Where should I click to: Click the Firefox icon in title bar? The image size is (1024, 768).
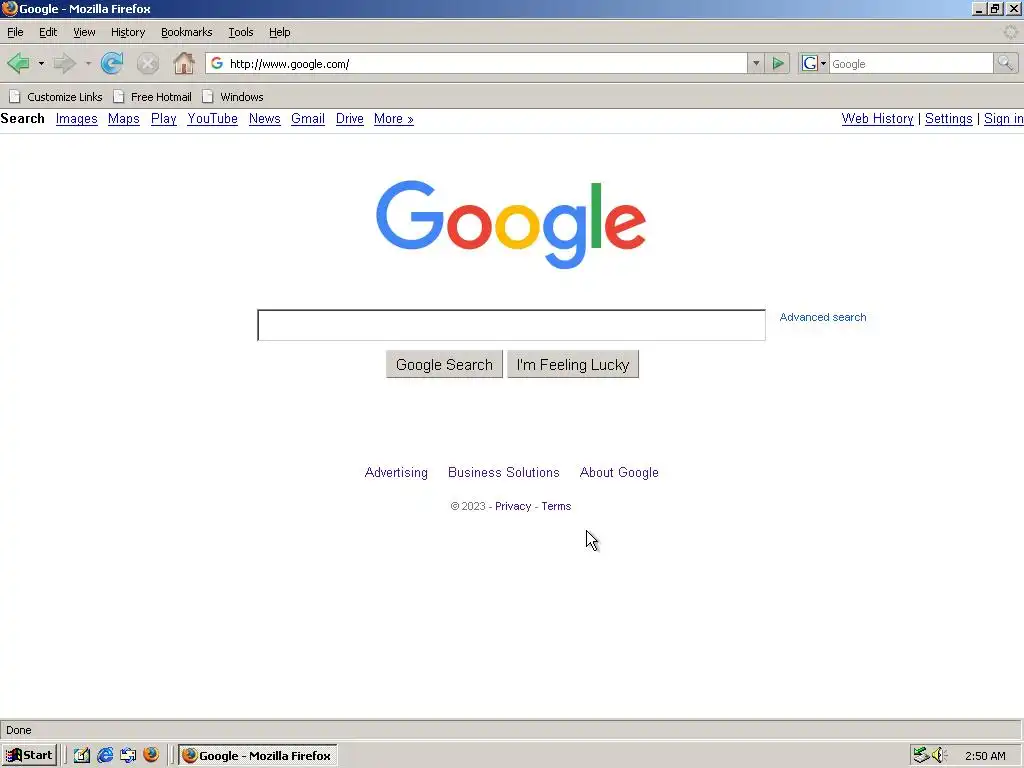click(x=9, y=8)
